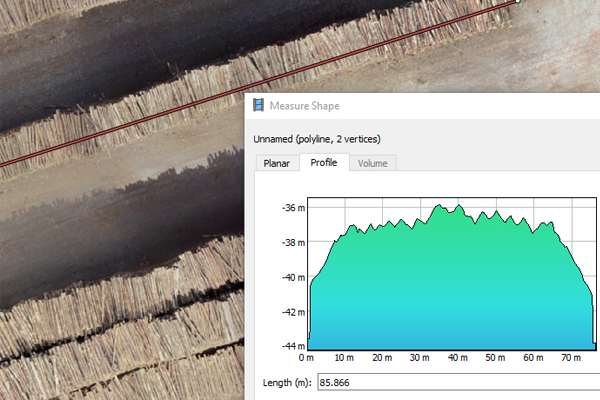This screenshot has width=600, height=400.
Task: Click the Length (m) label text
Action: [287, 383]
